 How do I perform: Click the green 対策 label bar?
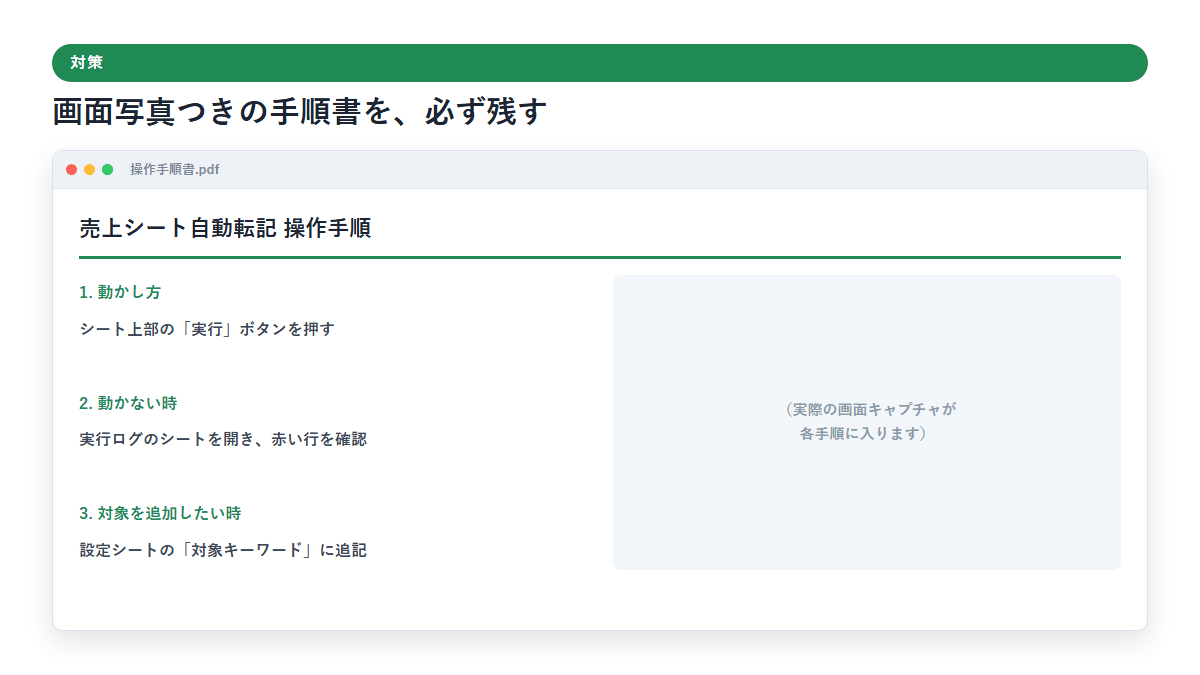pyautogui.click(x=600, y=63)
